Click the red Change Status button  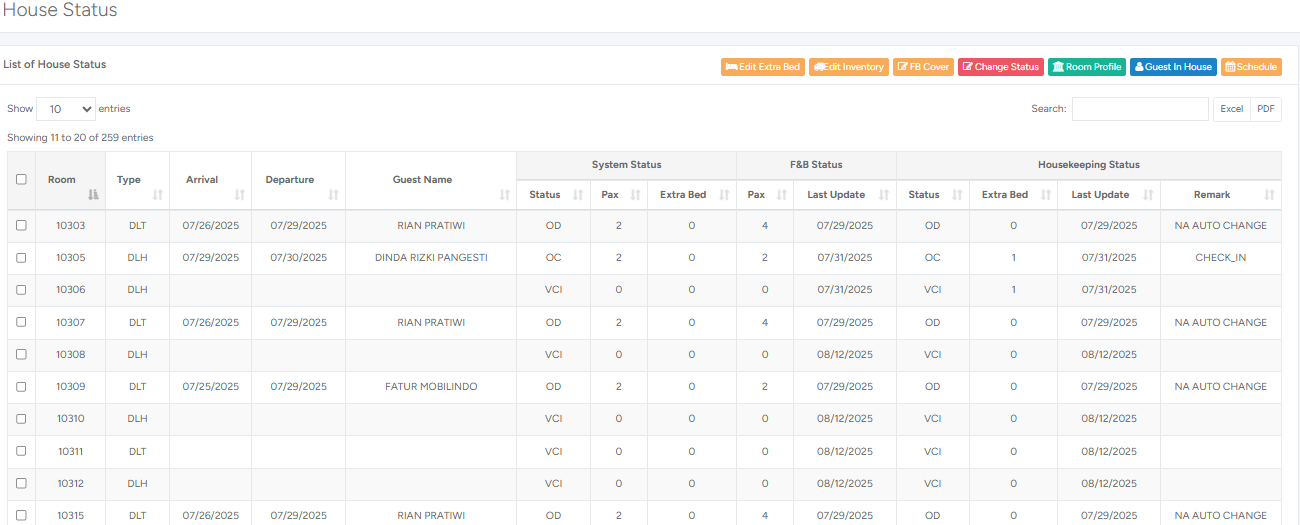point(1001,67)
